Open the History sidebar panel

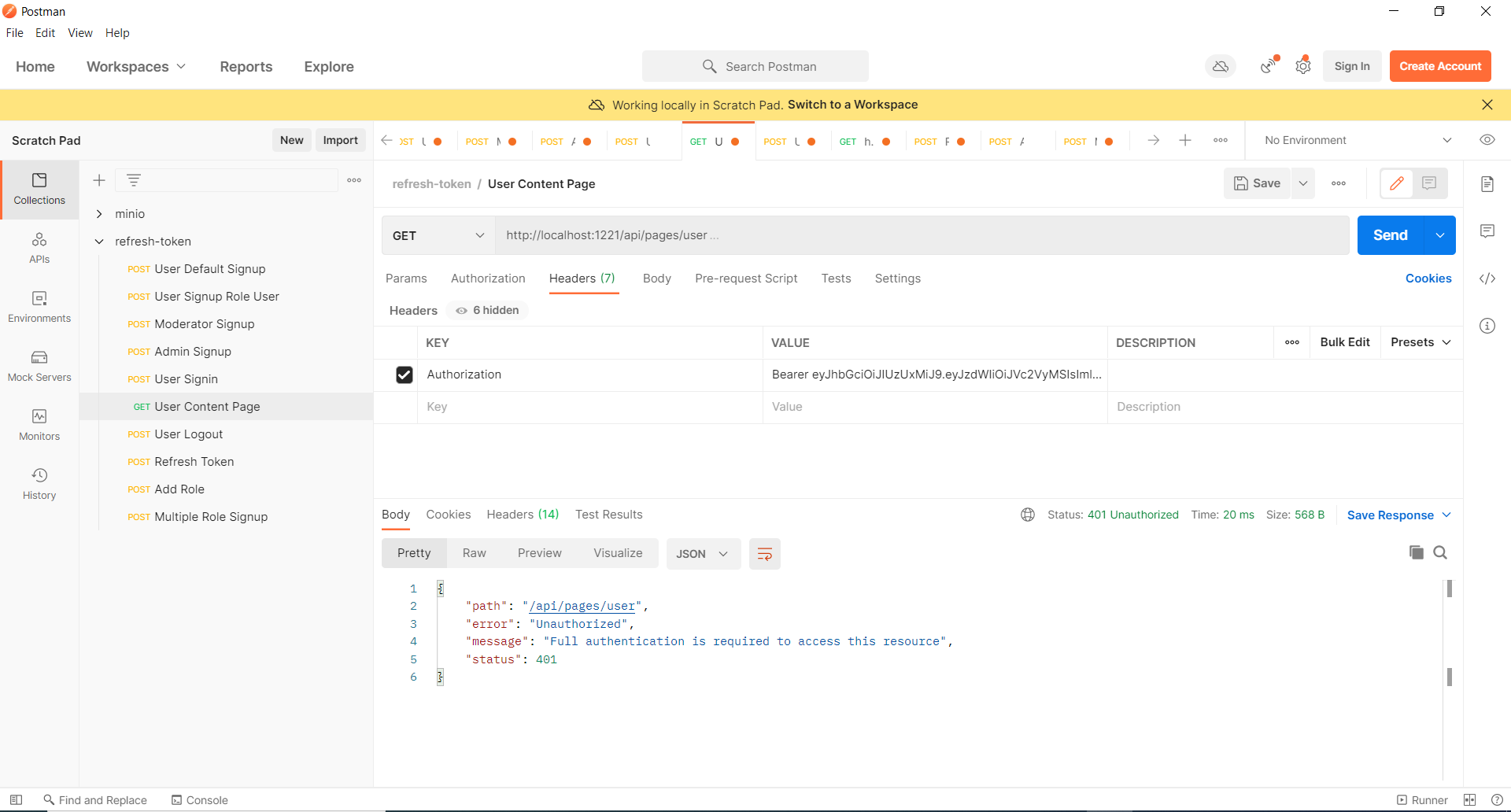tap(39, 484)
